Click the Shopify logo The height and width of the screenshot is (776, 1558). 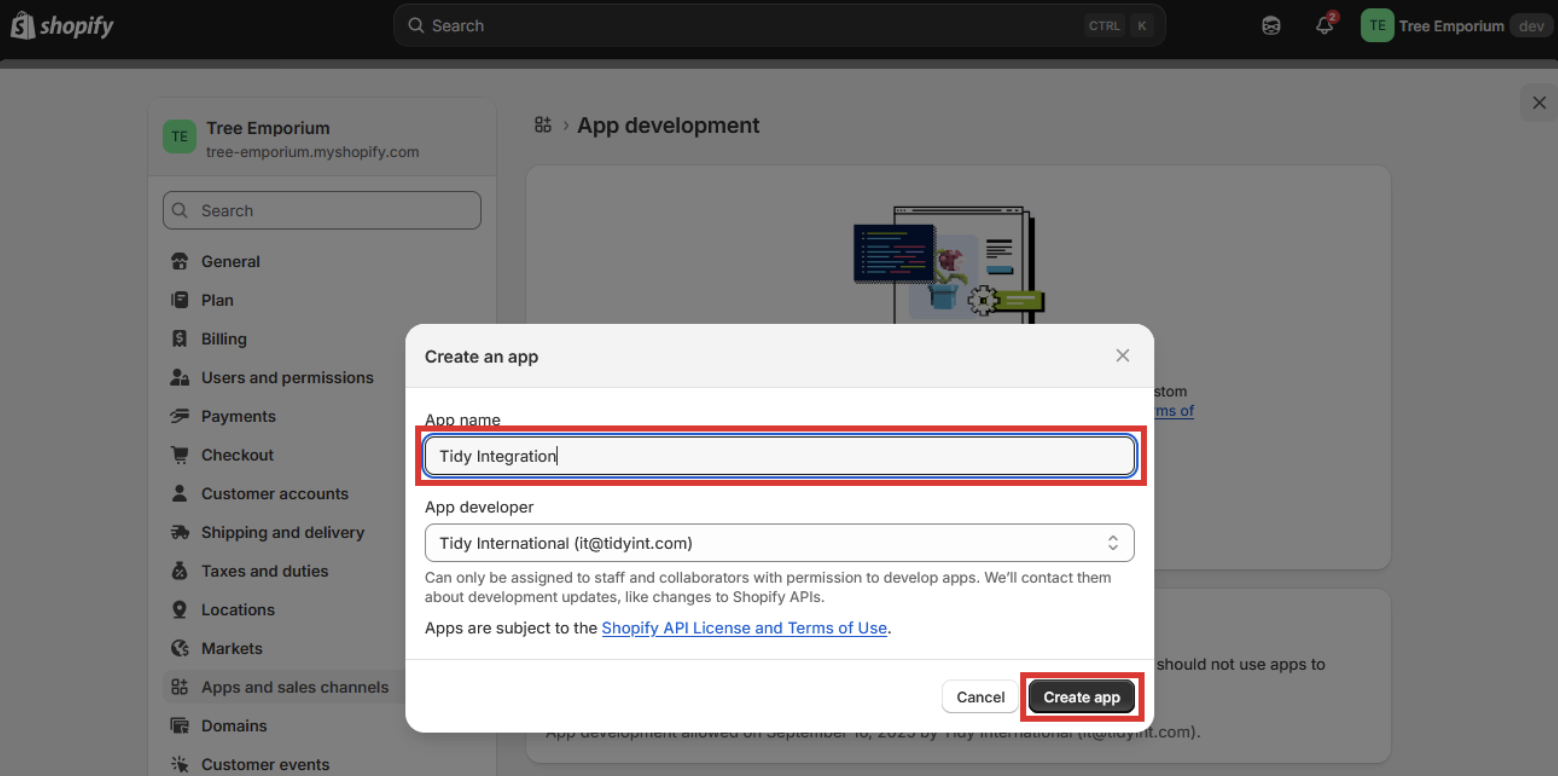pos(62,26)
